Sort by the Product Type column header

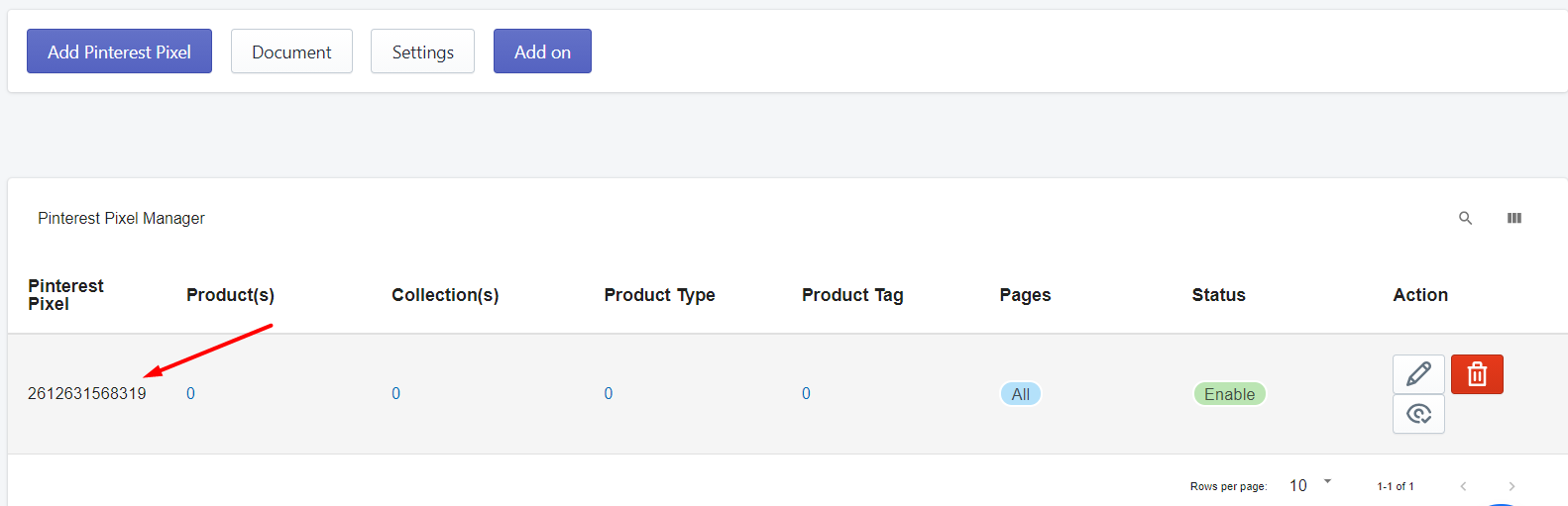(x=659, y=295)
